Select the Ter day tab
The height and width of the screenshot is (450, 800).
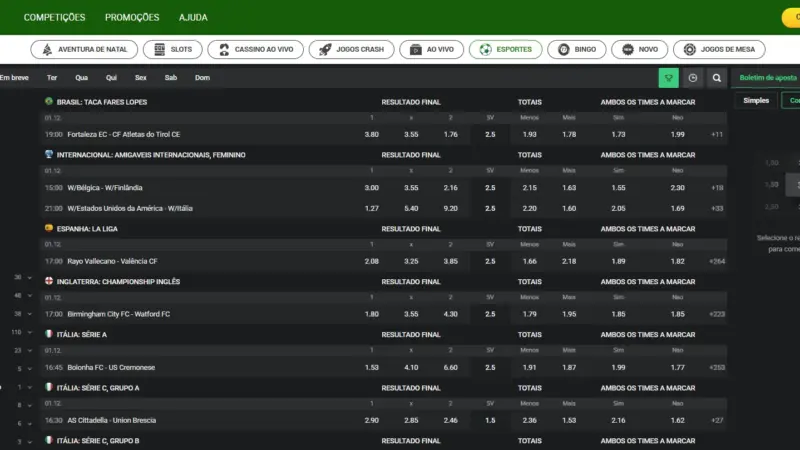pyautogui.click(x=52, y=78)
